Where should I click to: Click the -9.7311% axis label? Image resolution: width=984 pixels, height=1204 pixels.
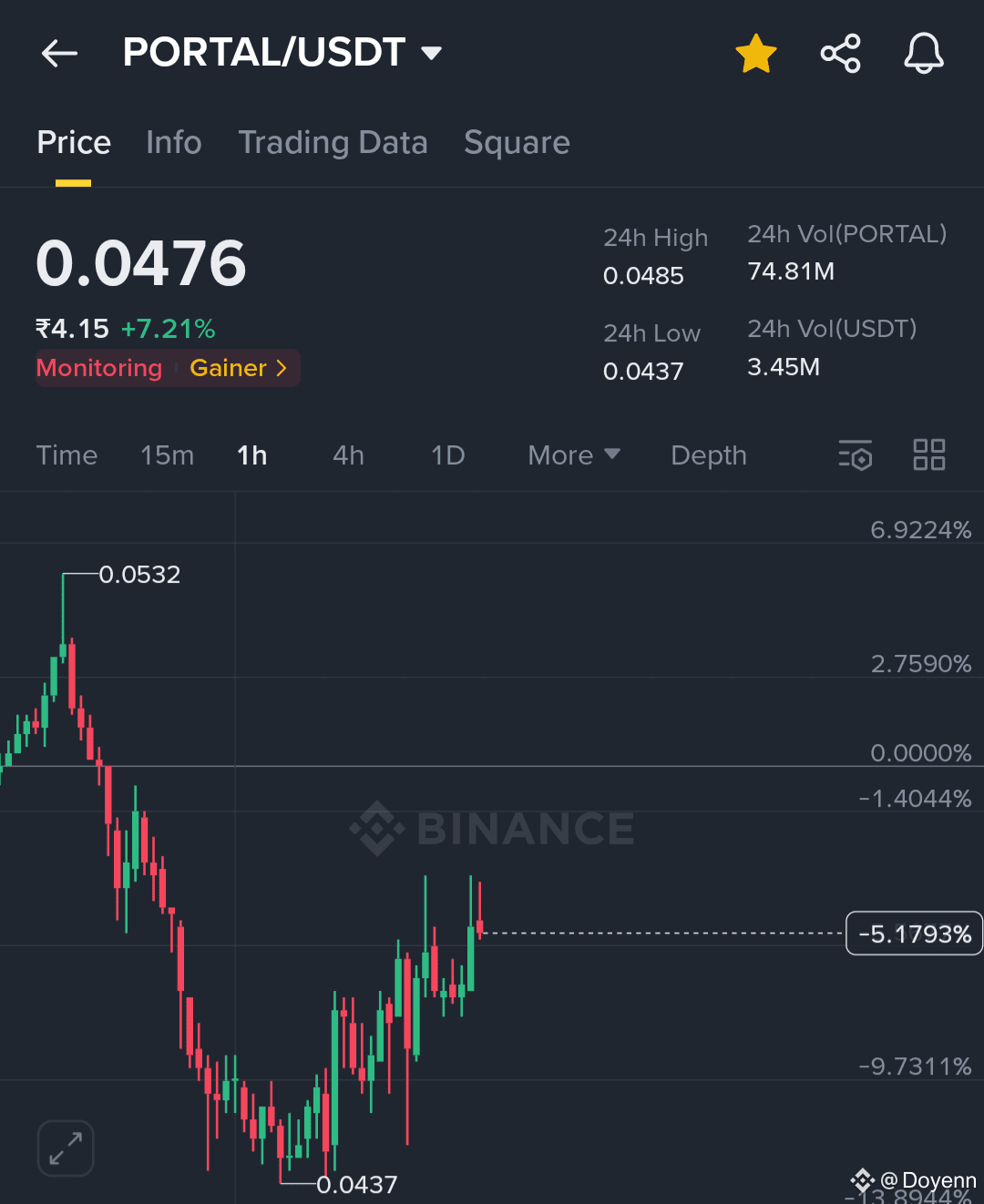(915, 1066)
